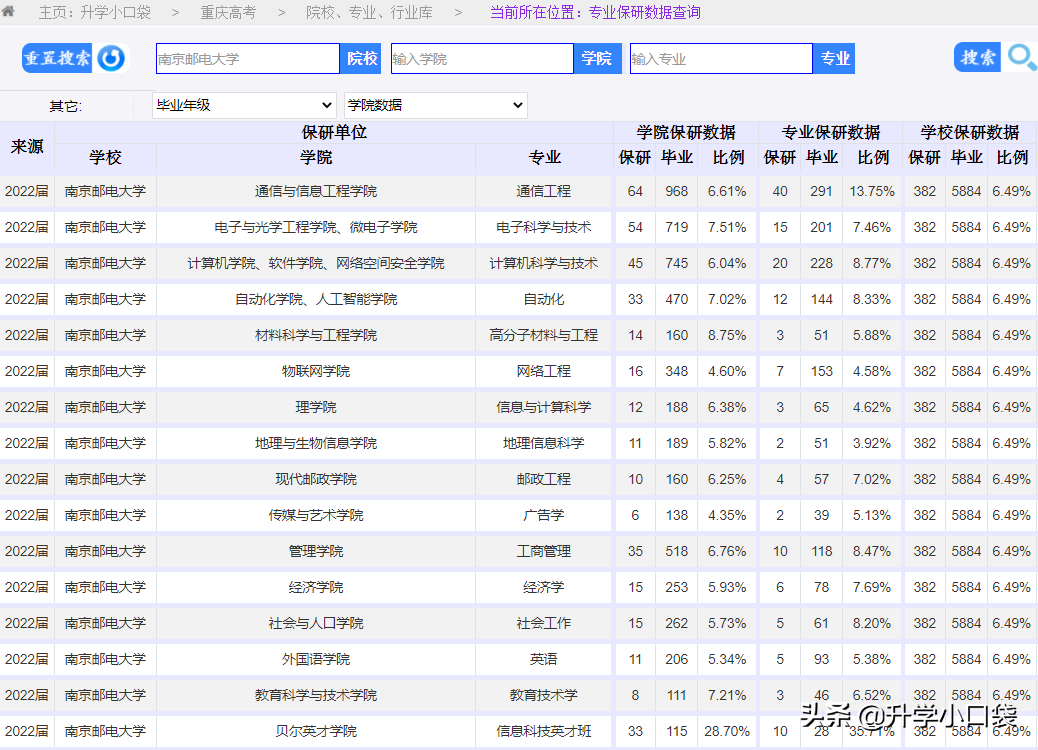The image size is (1038, 750).
Task: Click the 南京邮电大学 school input field
Action: (247, 58)
